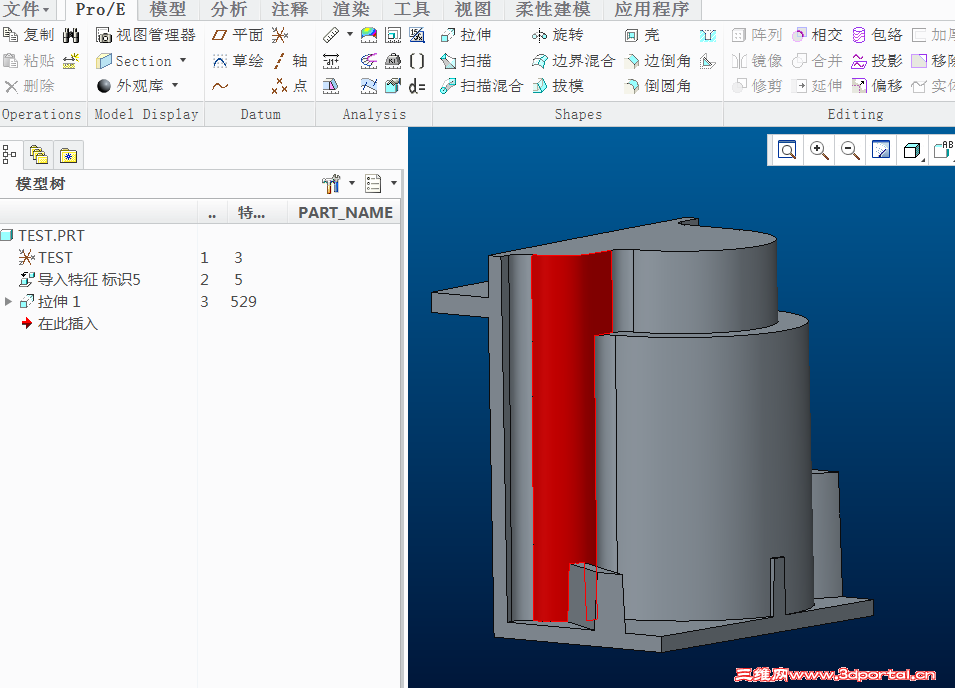
Task: Select the 修剪 trim tool
Action: click(x=757, y=86)
